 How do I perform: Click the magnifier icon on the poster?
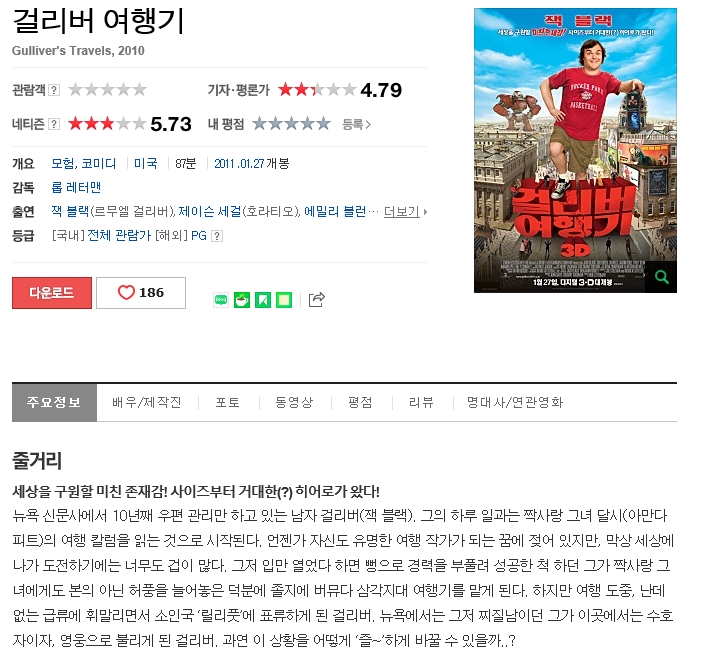(661, 276)
